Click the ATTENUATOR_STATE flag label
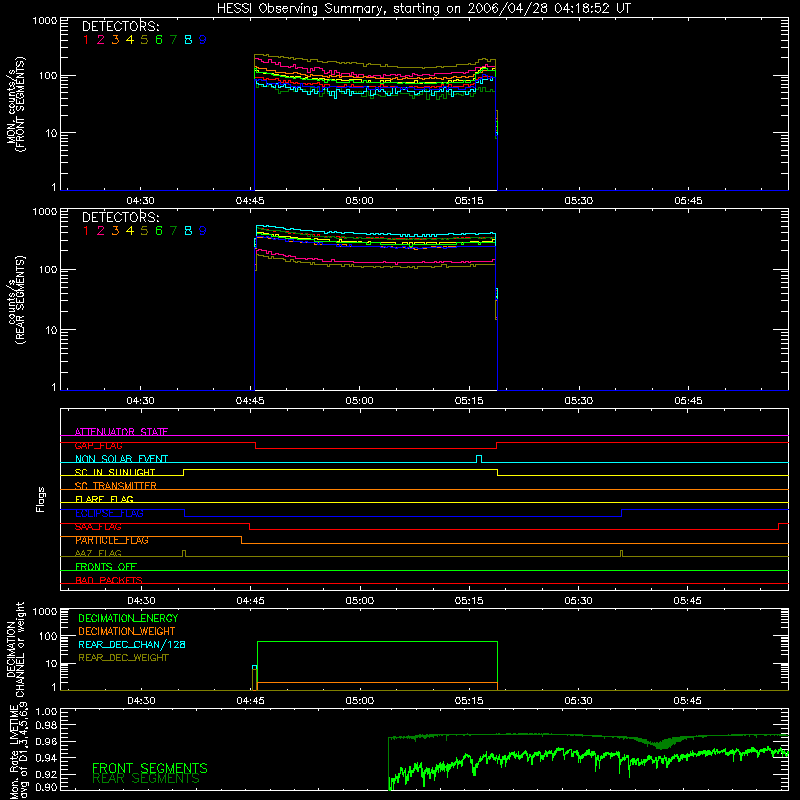Screen dimensions: 800x800 (x=121, y=432)
